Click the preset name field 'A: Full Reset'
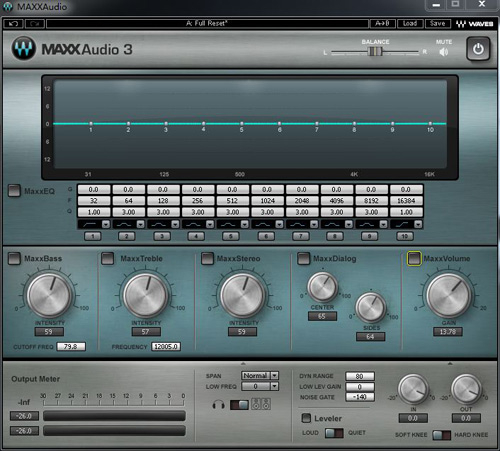Image resolution: width=500 pixels, height=451 pixels. tap(207, 24)
